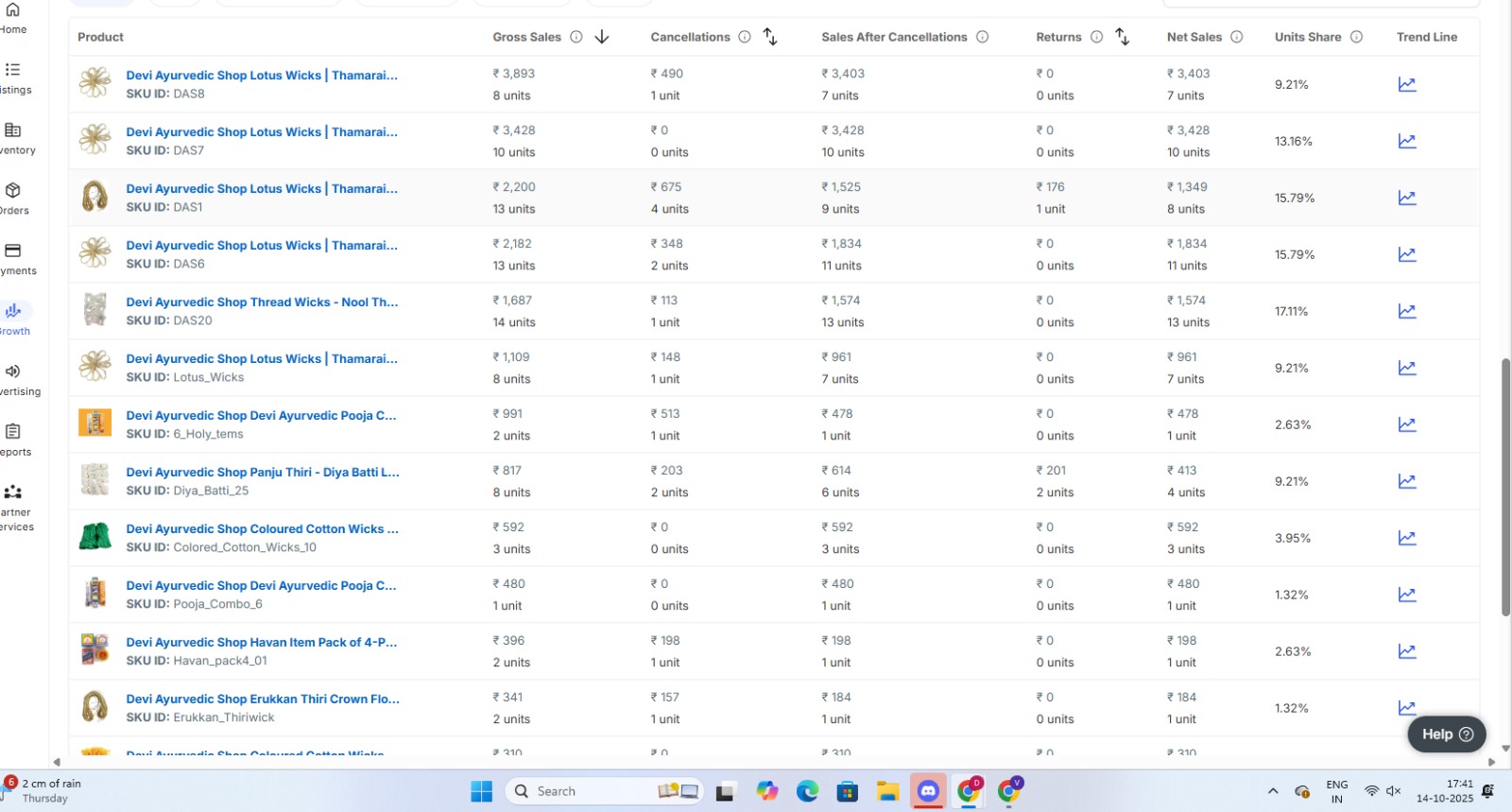Open trend line chart for SKU DAS8

coord(1406,84)
